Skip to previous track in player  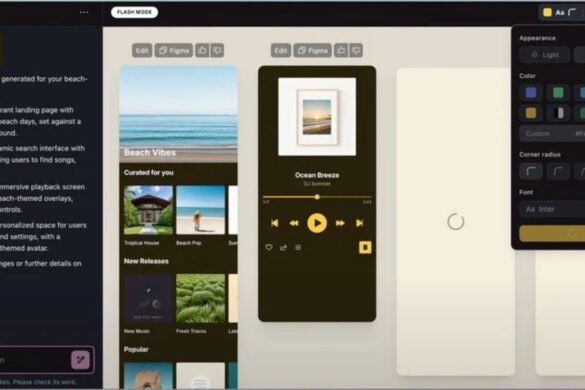coord(275,223)
